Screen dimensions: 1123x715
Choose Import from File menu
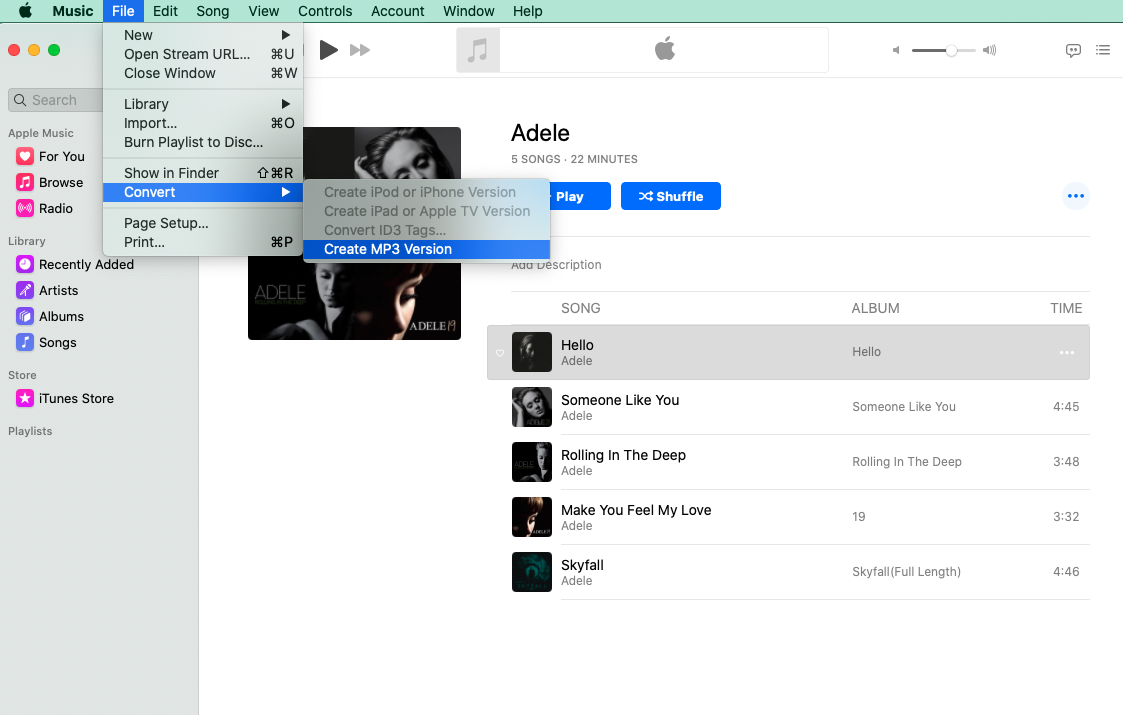[x=203, y=123]
